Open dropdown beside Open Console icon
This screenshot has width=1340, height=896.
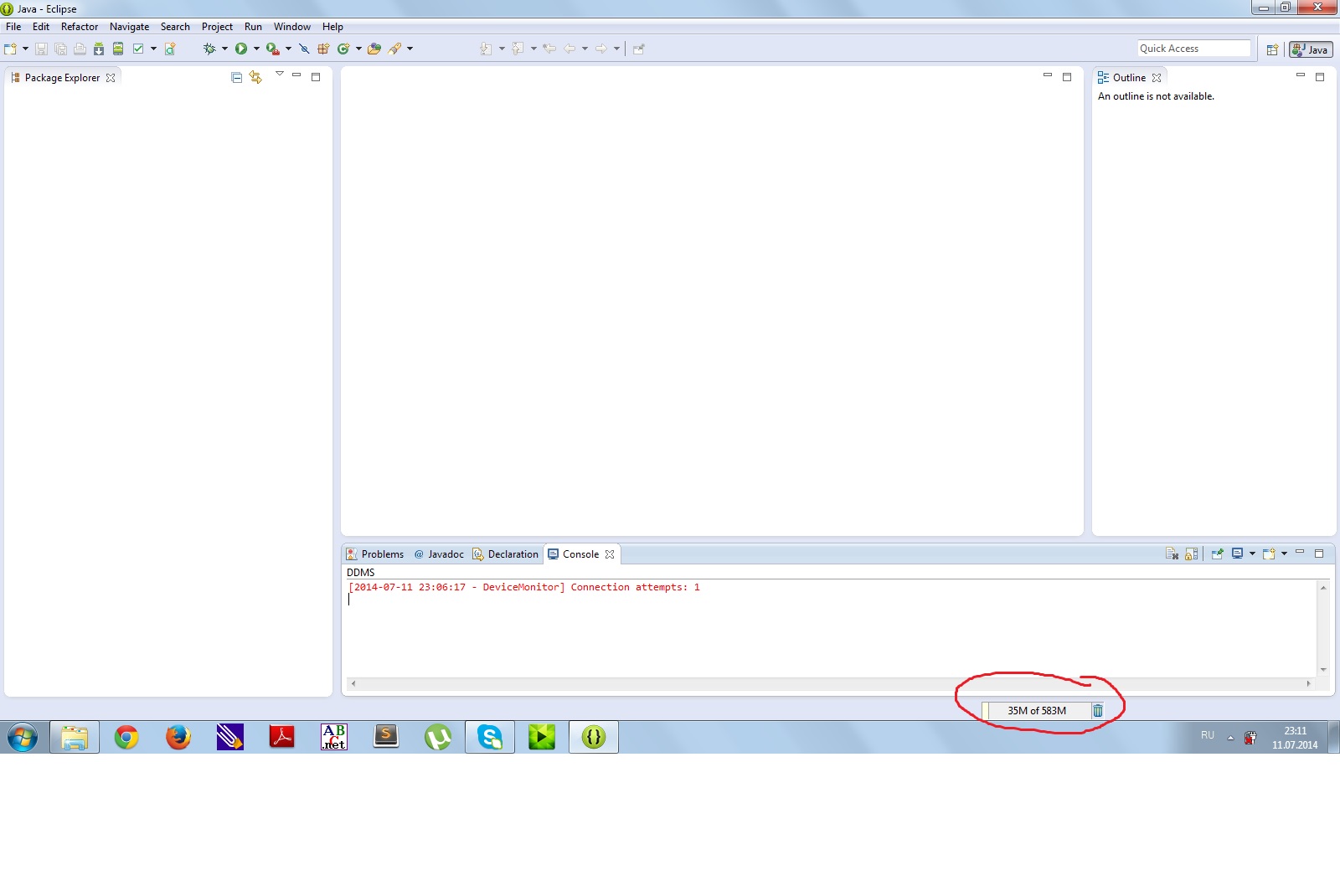pos(1284,554)
